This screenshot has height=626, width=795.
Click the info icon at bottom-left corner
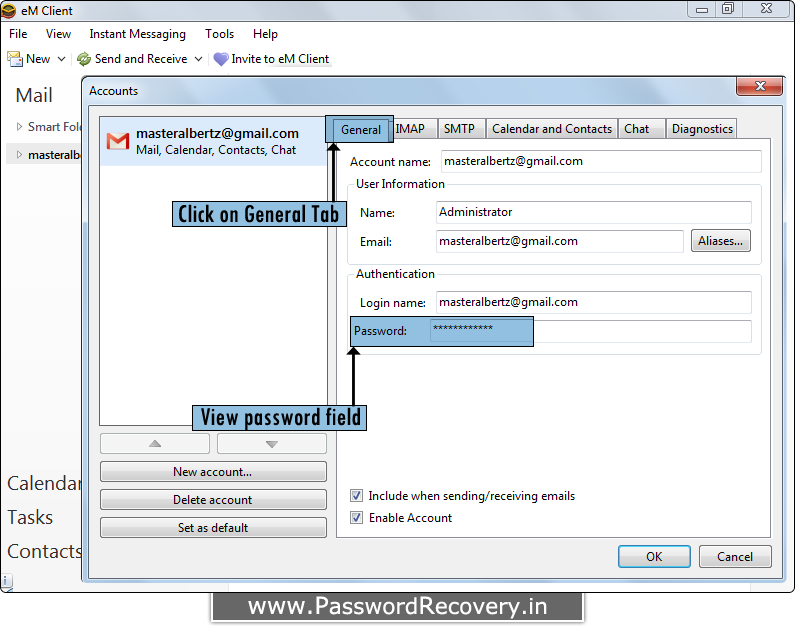pyautogui.click(x=6, y=580)
